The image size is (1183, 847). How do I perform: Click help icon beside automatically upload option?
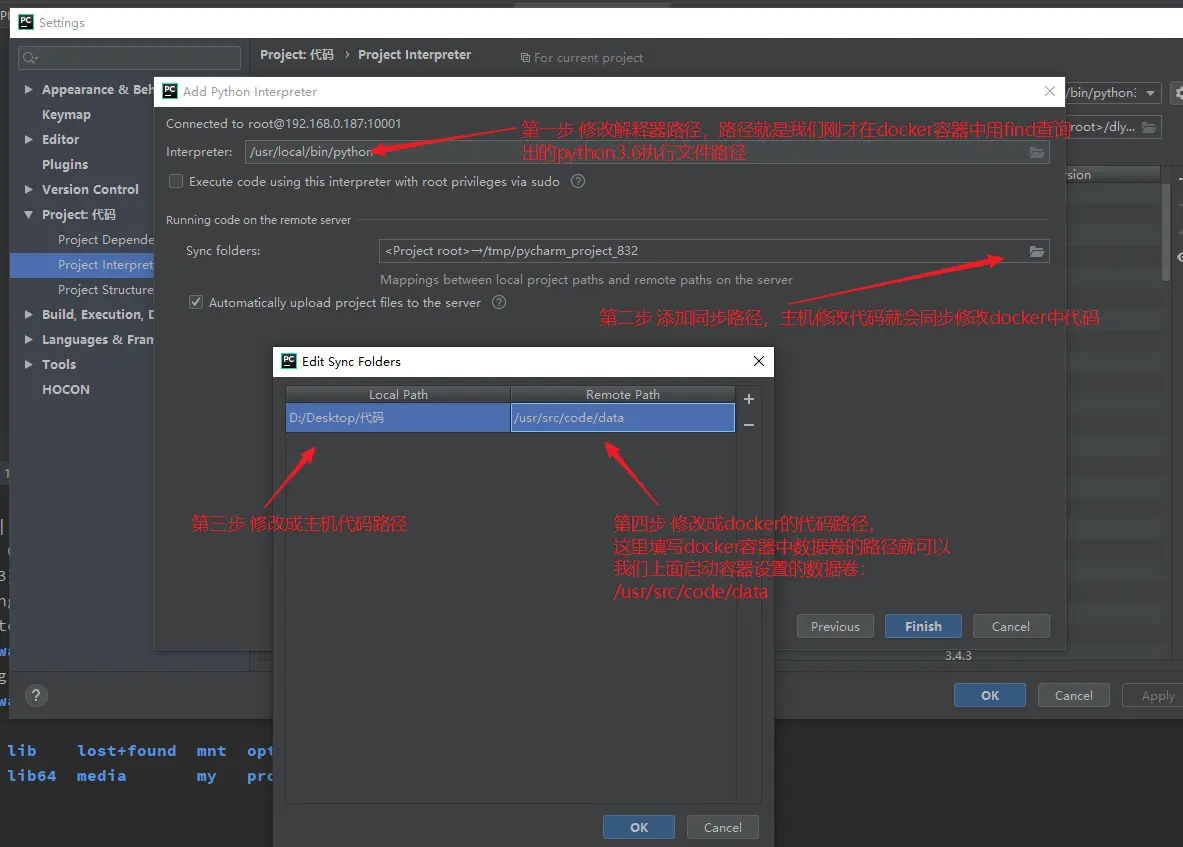[498, 302]
